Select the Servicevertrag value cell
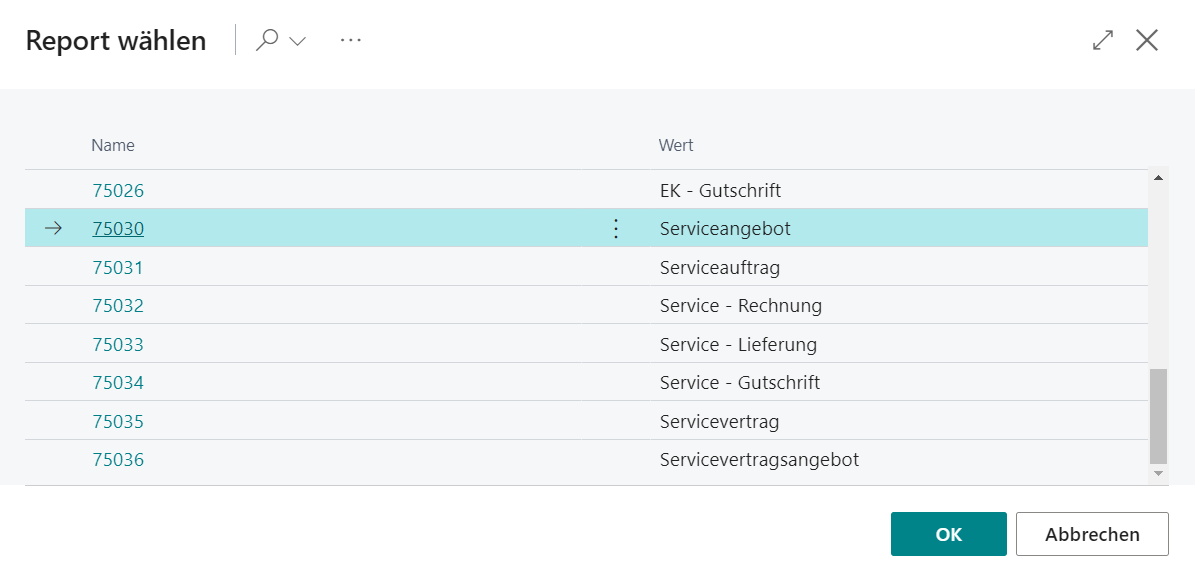The width and height of the screenshot is (1195, 585). [719, 422]
